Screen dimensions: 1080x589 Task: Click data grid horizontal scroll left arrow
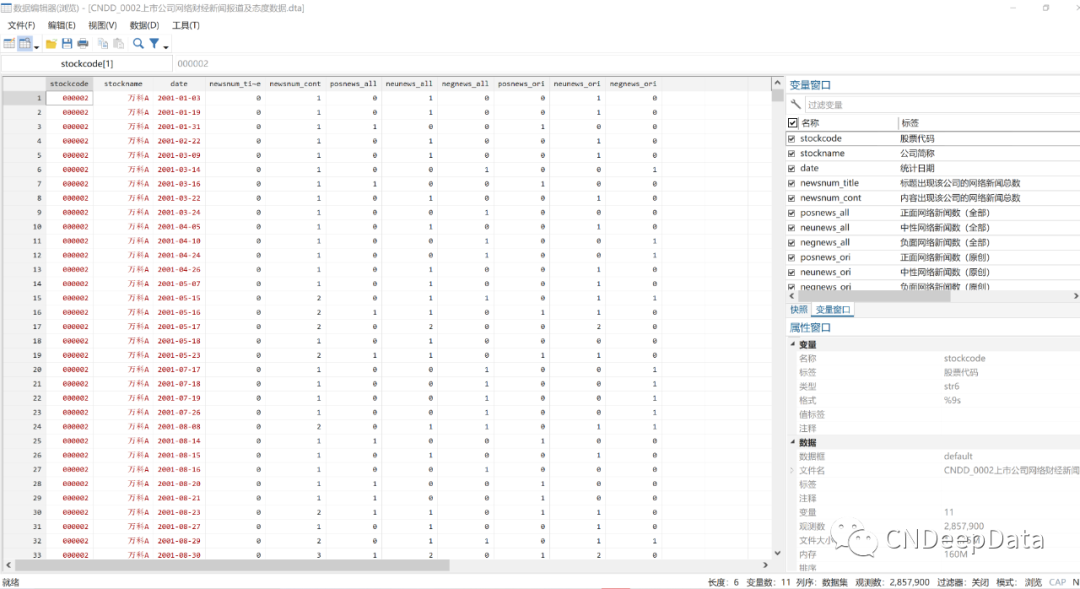point(8,565)
